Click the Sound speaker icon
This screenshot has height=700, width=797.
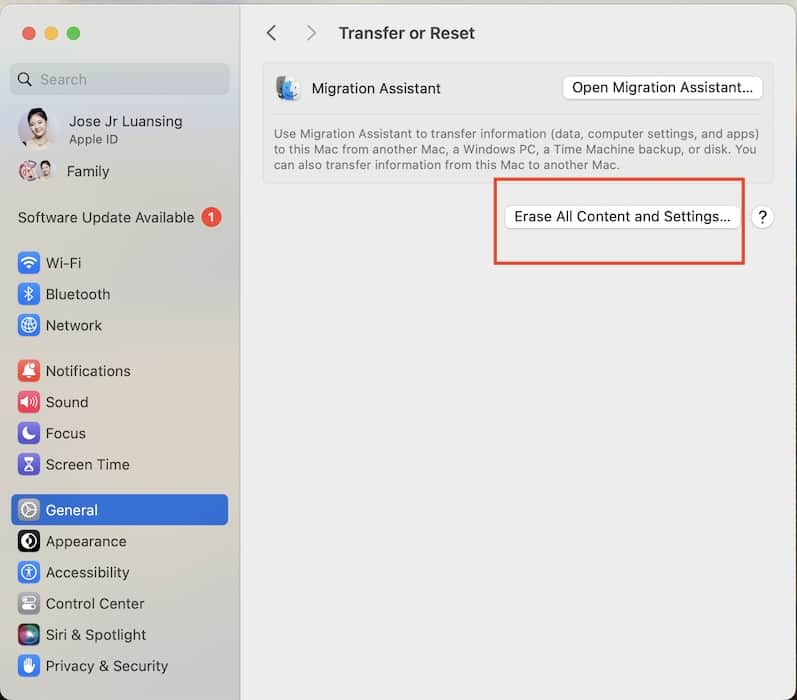click(x=29, y=402)
